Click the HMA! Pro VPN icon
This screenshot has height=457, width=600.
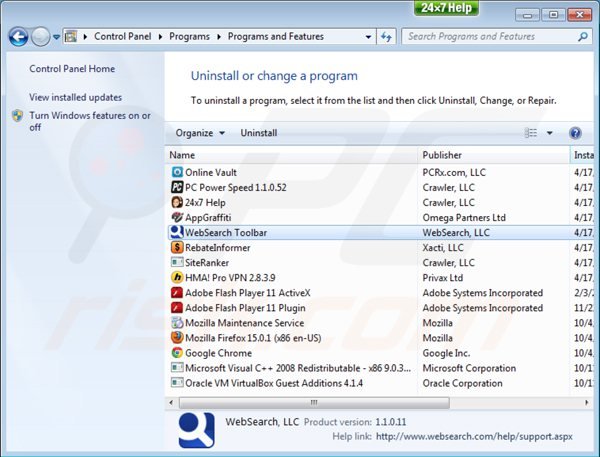(177, 277)
